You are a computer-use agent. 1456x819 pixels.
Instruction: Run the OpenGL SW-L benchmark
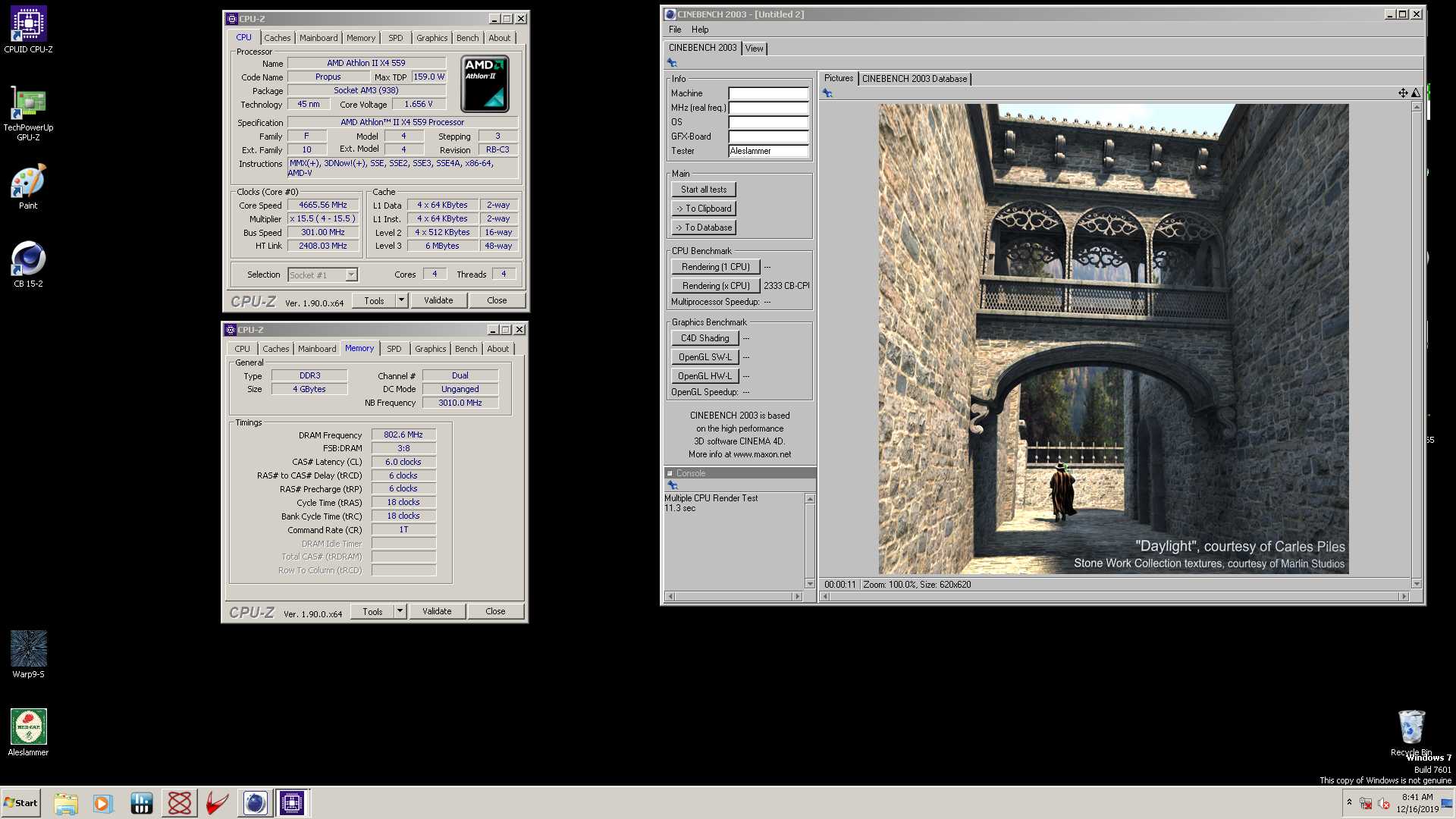pos(705,357)
